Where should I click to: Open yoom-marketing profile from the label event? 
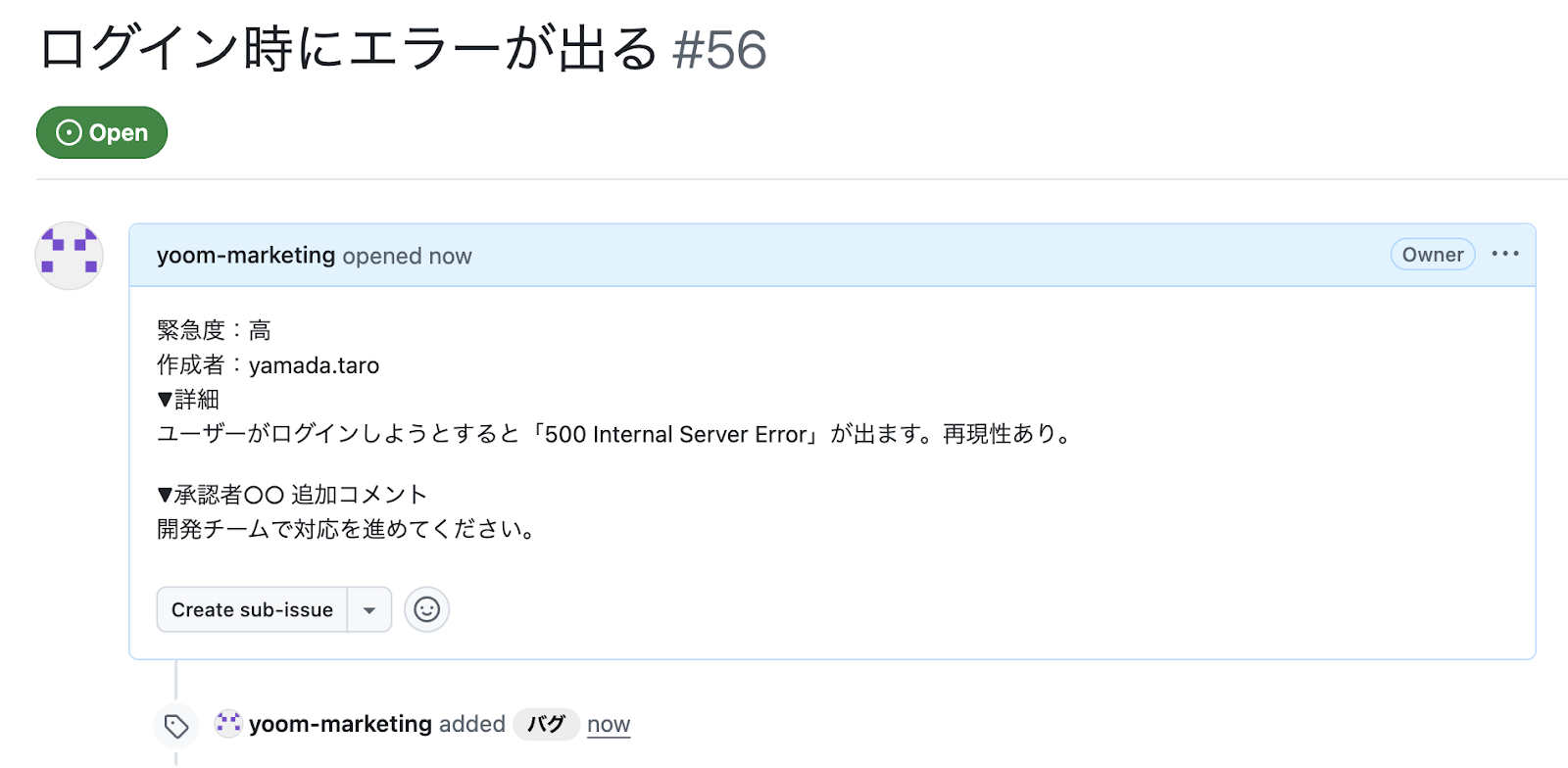[340, 724]
